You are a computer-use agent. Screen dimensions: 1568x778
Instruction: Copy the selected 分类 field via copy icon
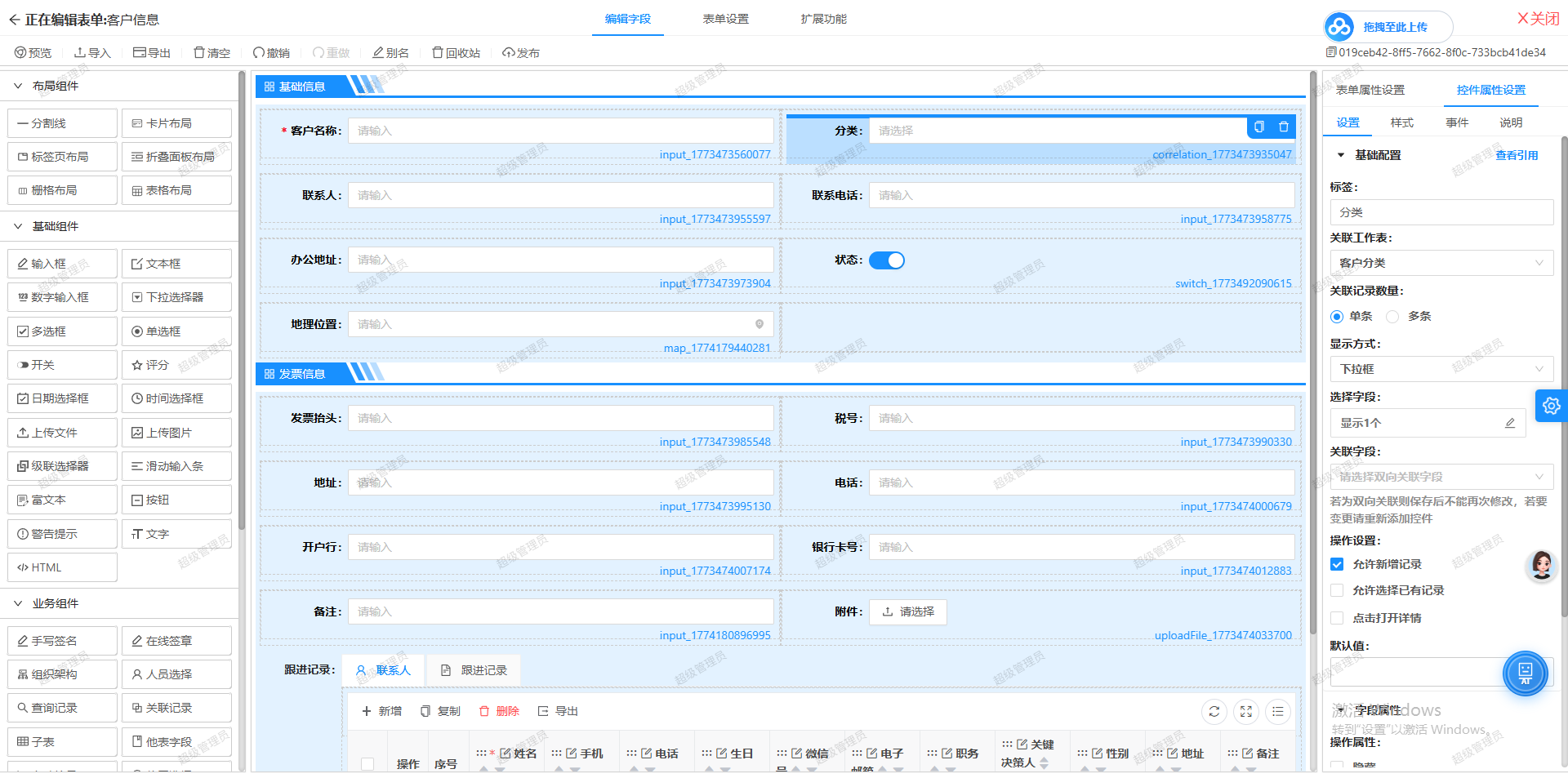(x=1259, y=127)
